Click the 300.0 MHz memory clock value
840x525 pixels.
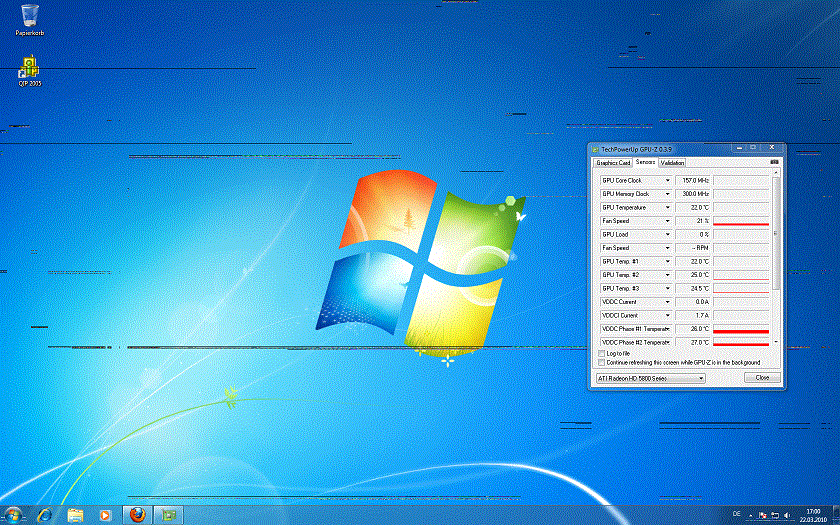point(693,194)
